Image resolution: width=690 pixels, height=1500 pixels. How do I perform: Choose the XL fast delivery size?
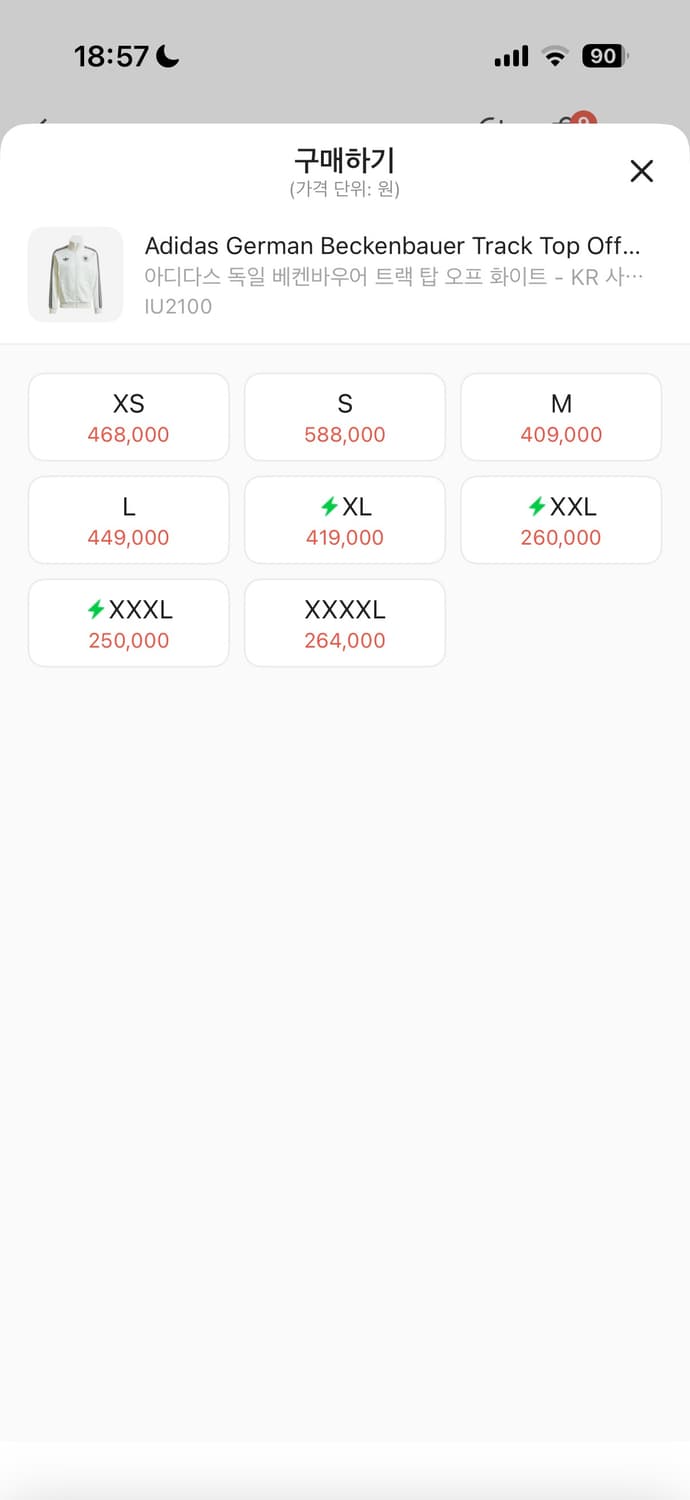(345, 520)
